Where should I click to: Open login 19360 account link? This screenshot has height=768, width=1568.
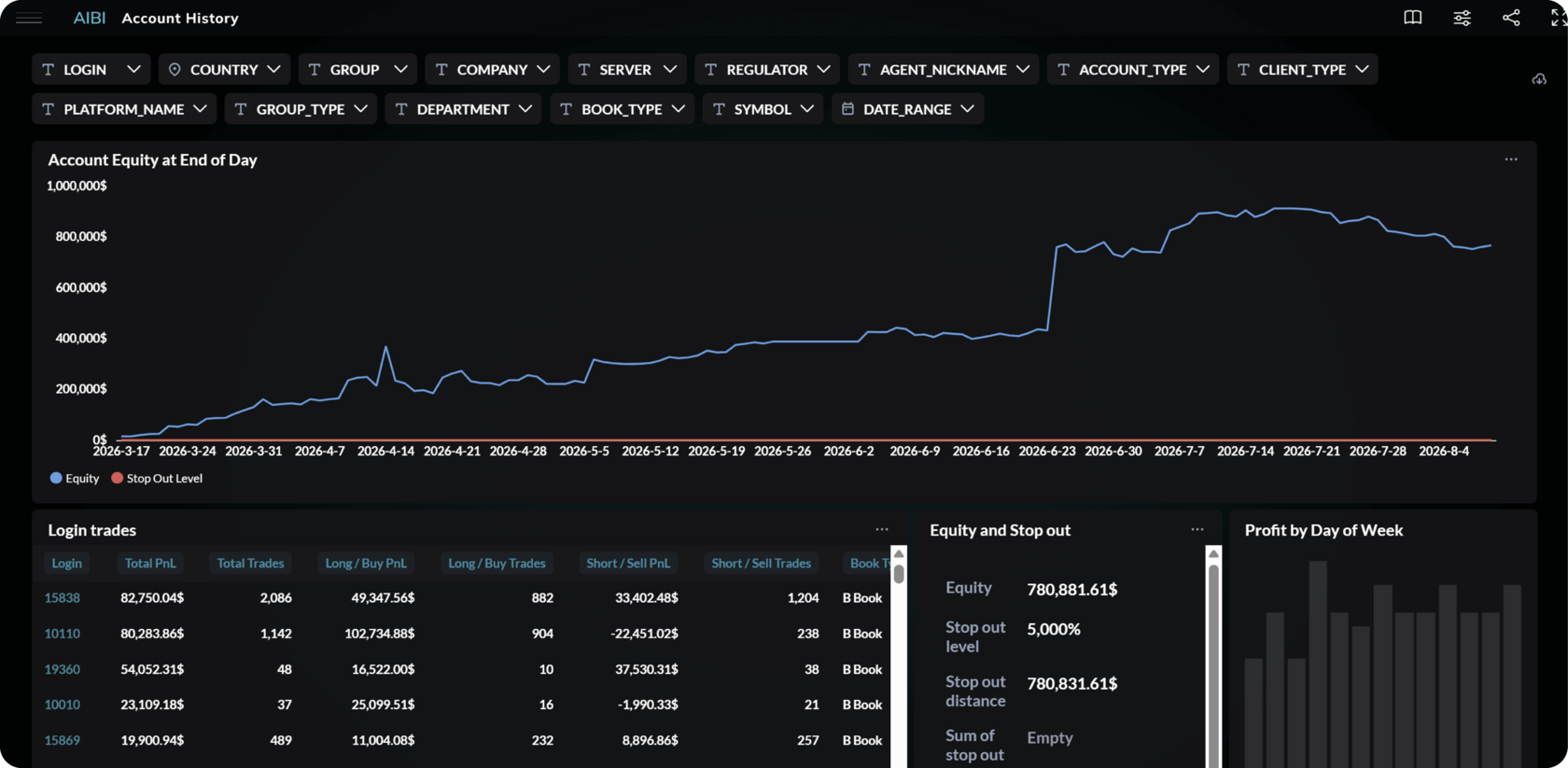pyautogui.click(x=63, y=669)
